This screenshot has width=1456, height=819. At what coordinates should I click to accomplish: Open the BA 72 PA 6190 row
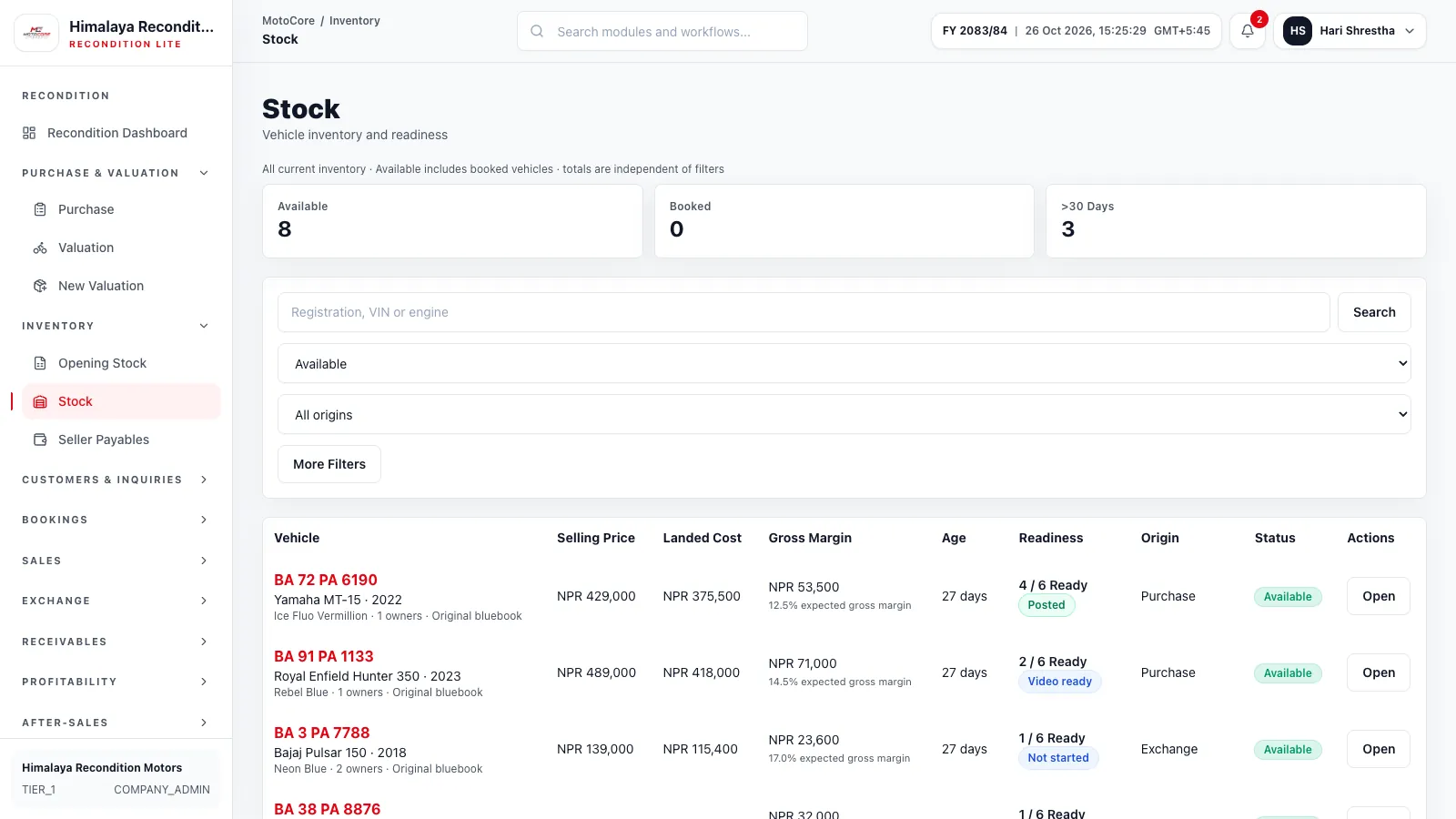pos(1379,596)
